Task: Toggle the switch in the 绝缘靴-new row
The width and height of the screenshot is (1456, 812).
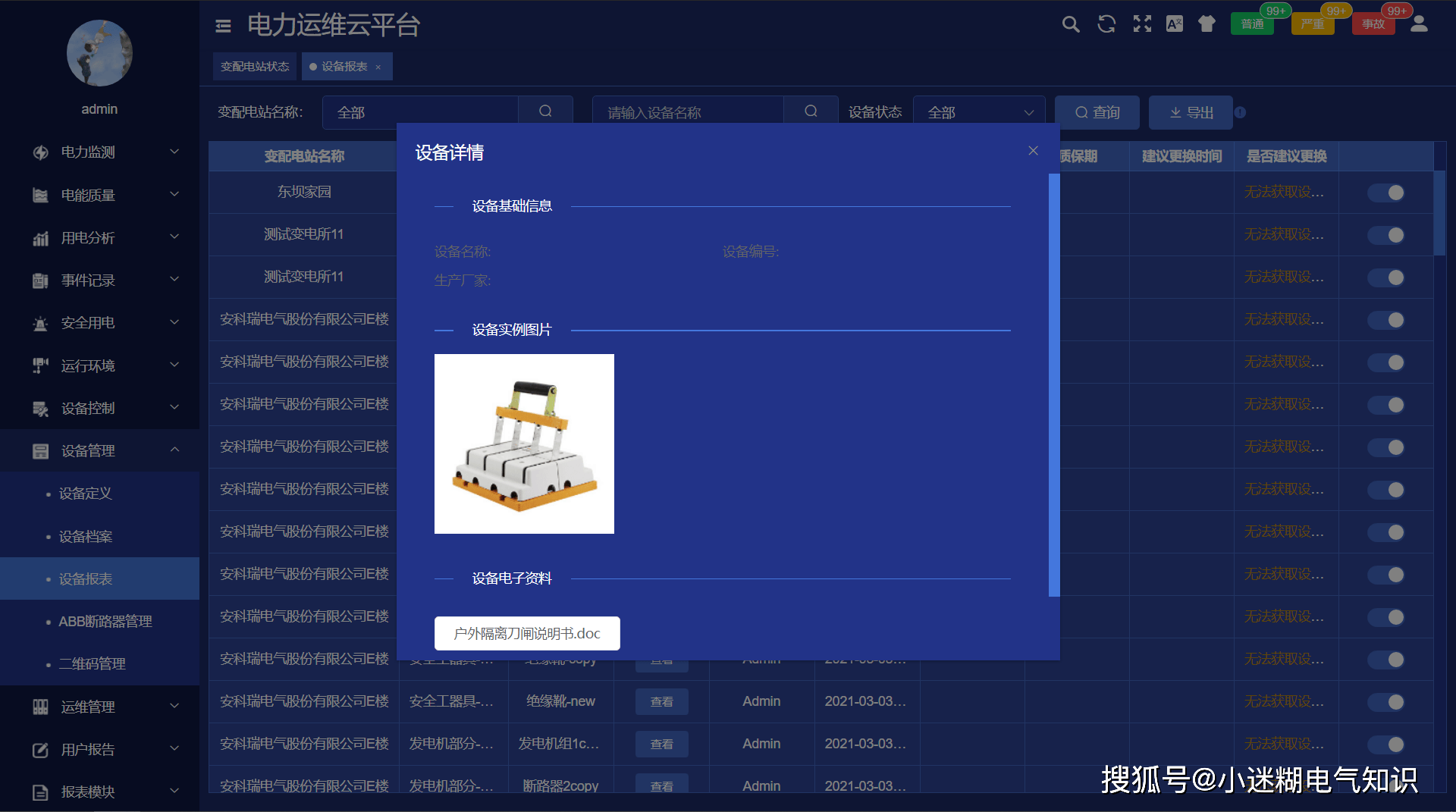Action: point(1386,702)
